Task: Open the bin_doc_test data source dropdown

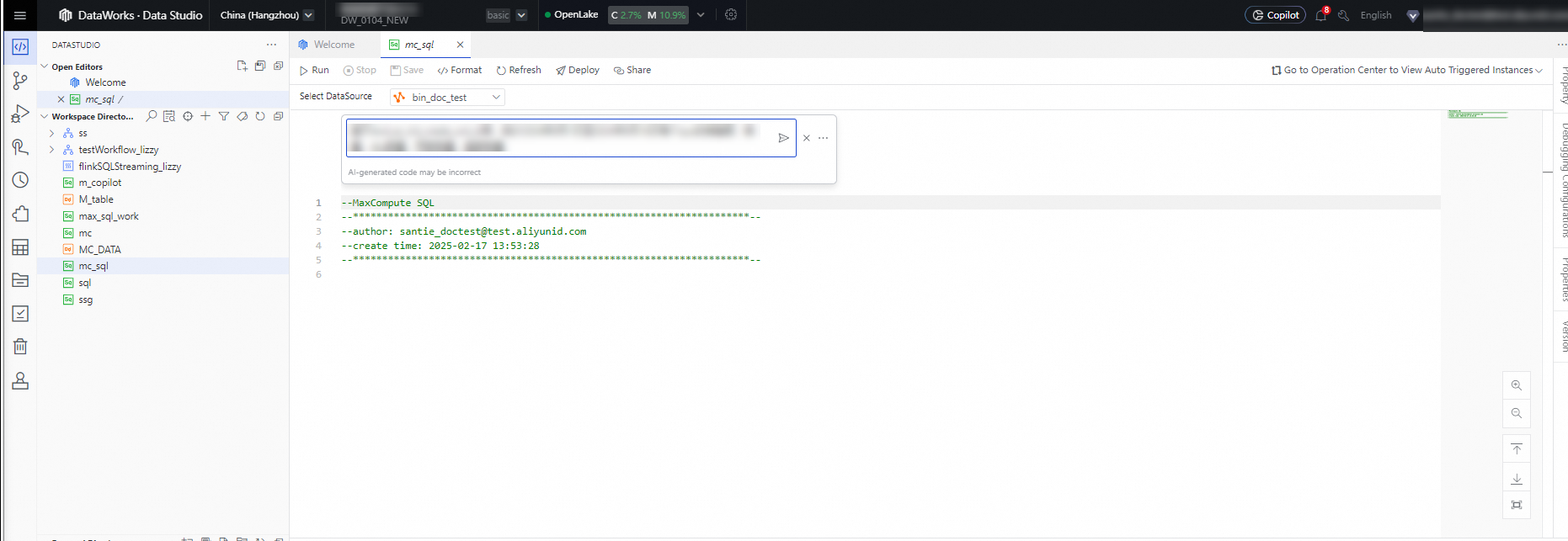Action: pyautogui.click(x=447, y=98)
